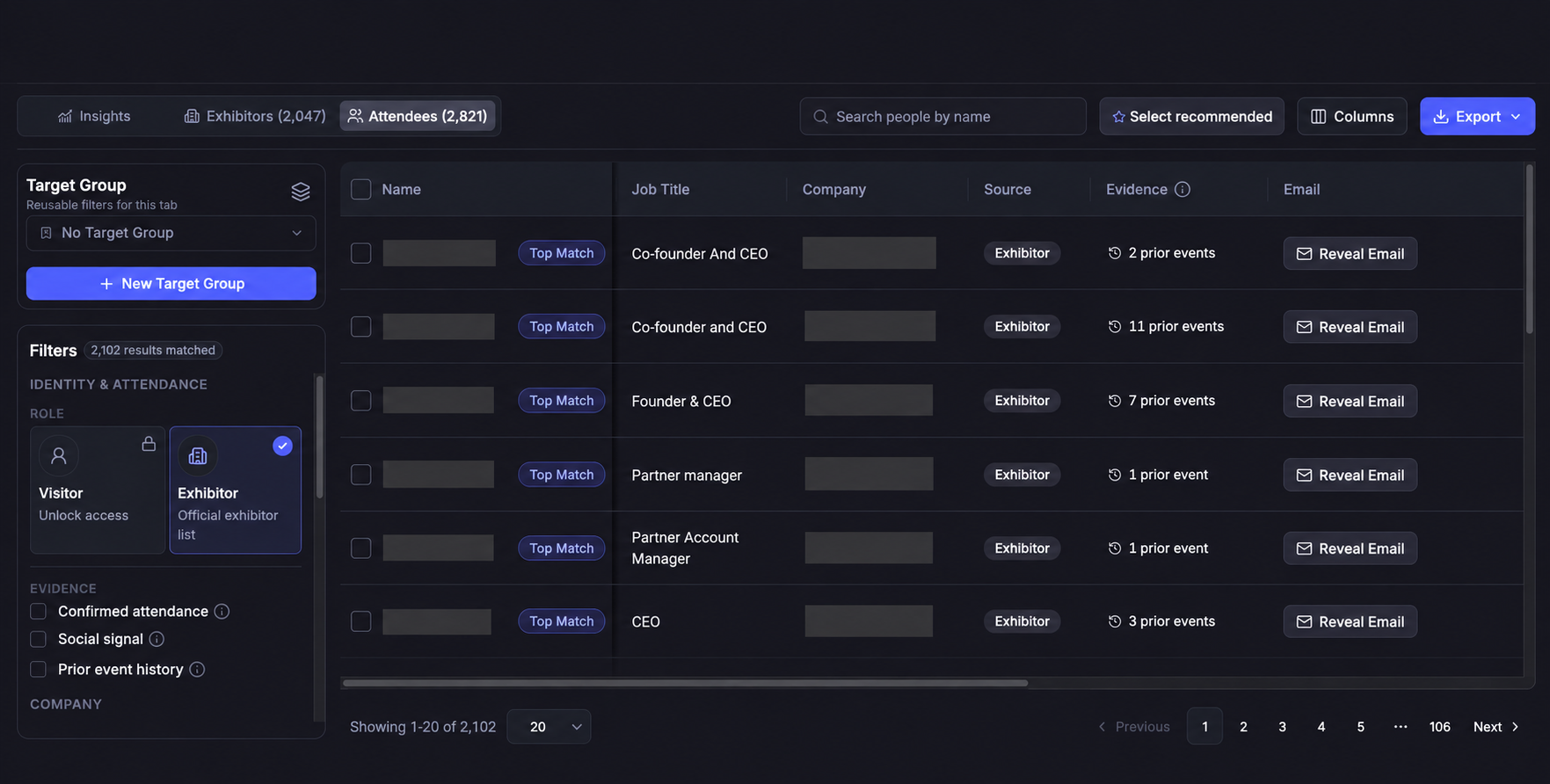Viewport: 1550px width, 784px height.
Task: Go to page 2
Action: tap(1243, 727)
